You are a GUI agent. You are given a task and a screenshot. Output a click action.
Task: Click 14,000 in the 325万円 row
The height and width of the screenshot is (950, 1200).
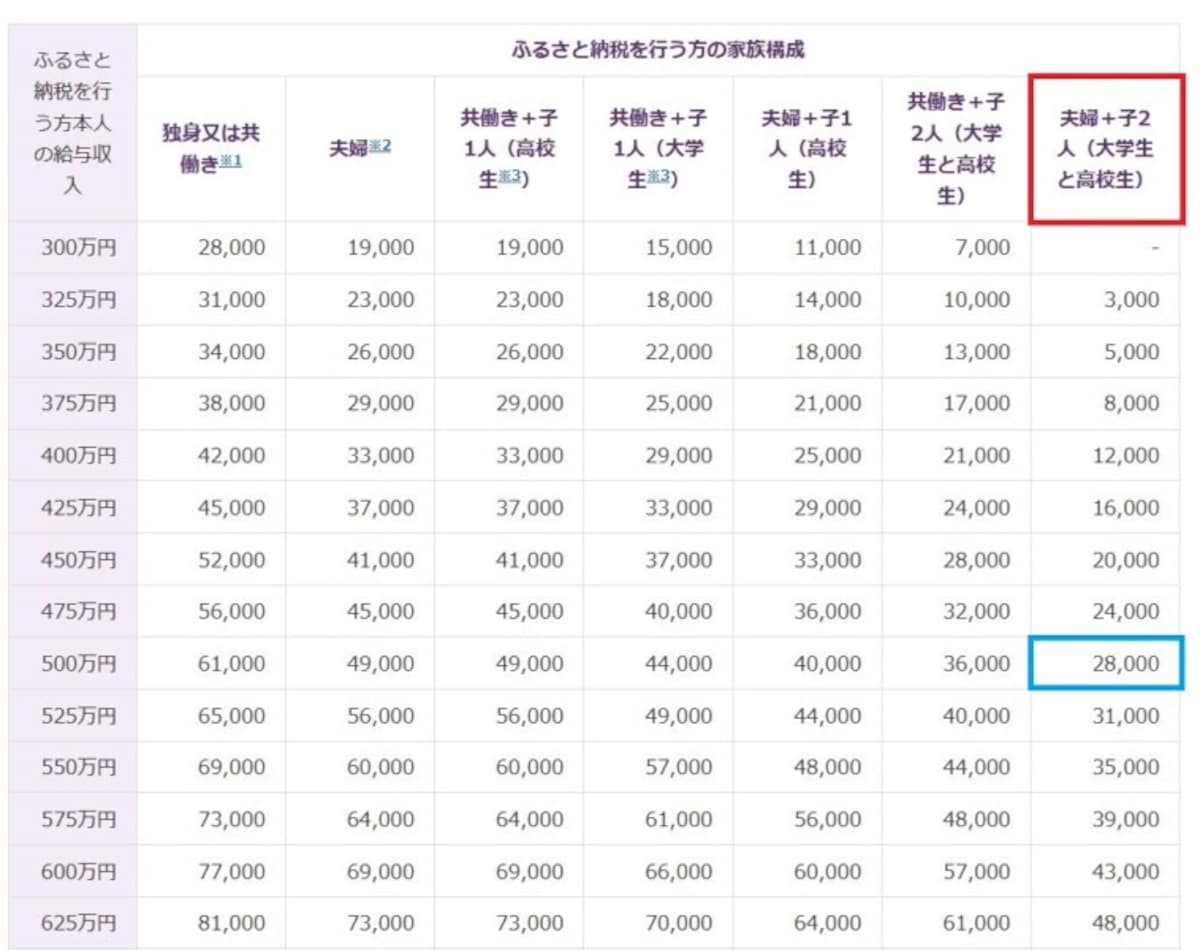[x=827, y=300]
